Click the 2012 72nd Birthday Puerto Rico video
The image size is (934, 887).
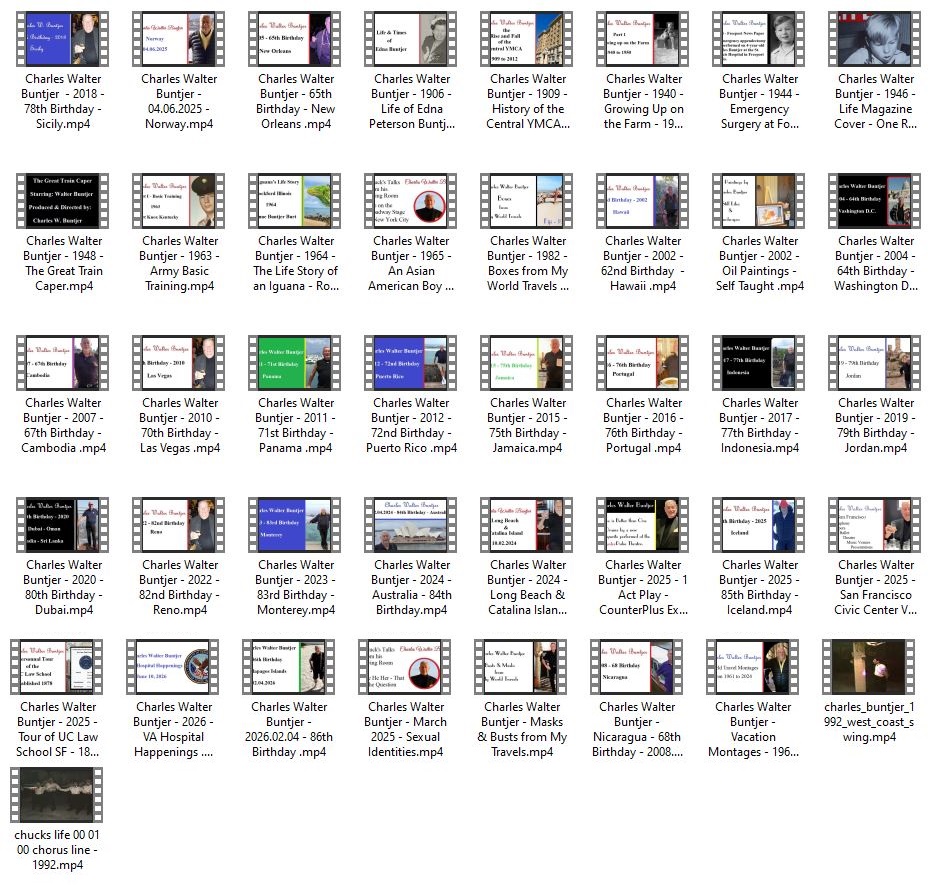[411, 363]
